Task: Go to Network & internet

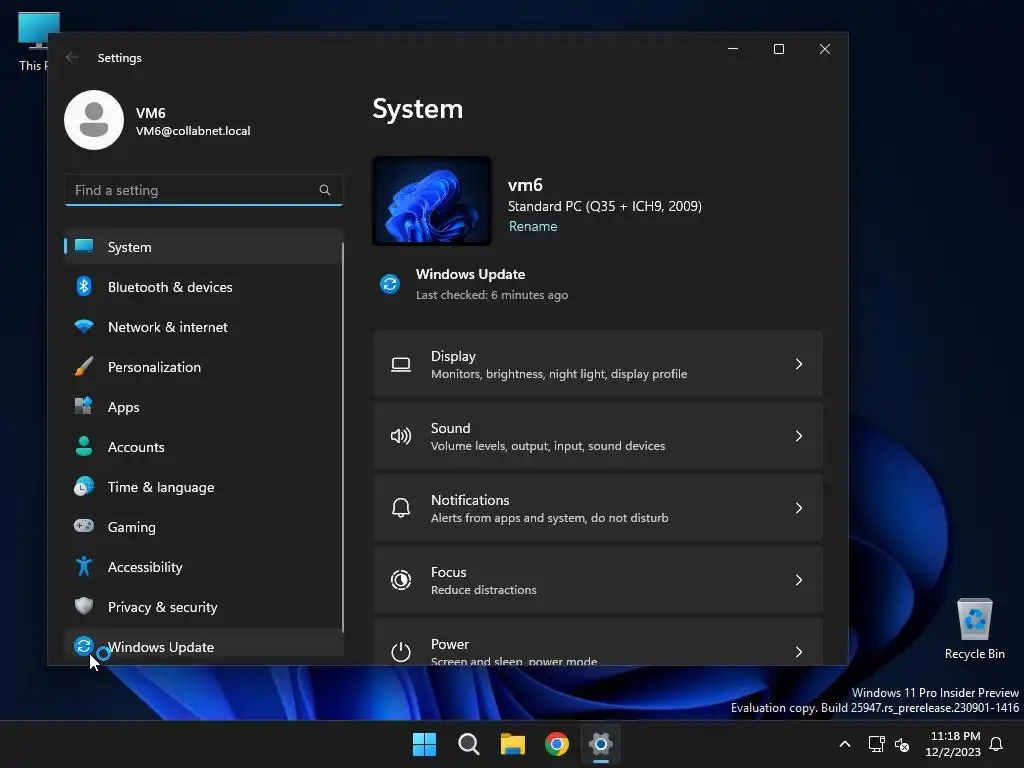Action: click(204, 327)
